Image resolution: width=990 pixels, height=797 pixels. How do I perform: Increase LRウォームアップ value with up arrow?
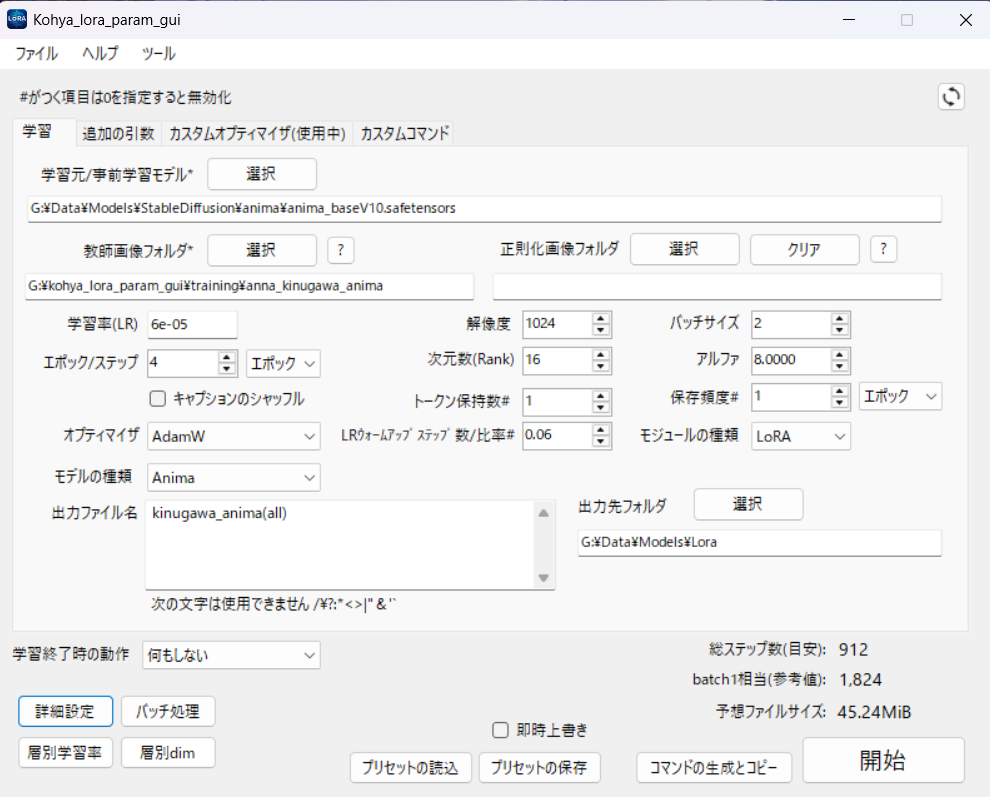point(601,429)
